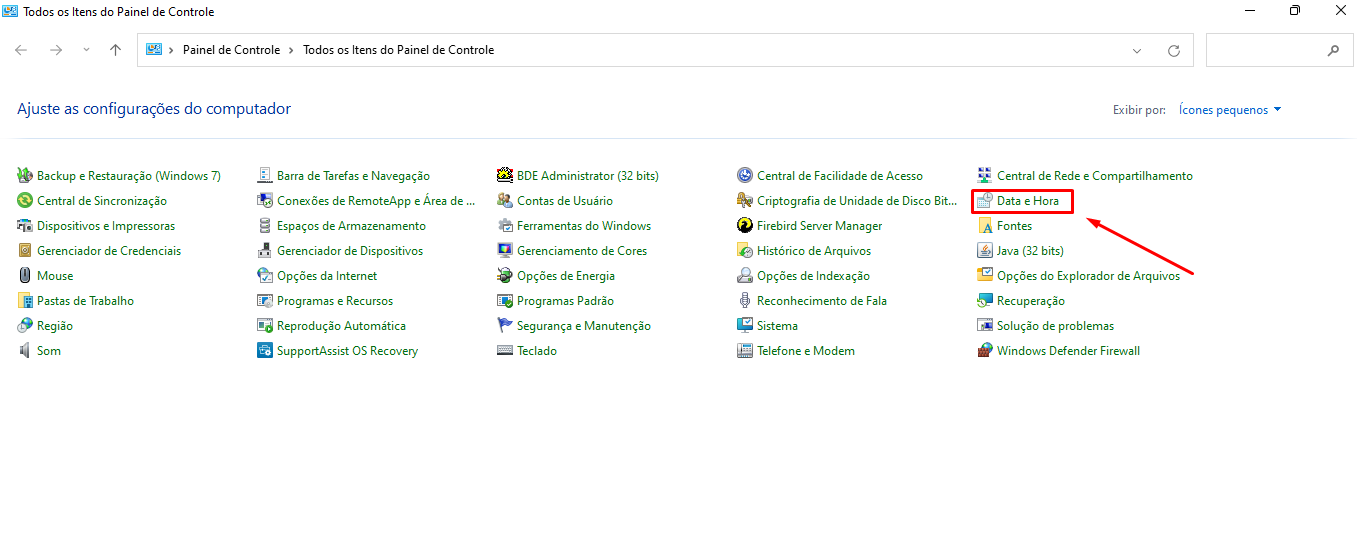Open the Gerenciador de Dispositivos link

350,251
